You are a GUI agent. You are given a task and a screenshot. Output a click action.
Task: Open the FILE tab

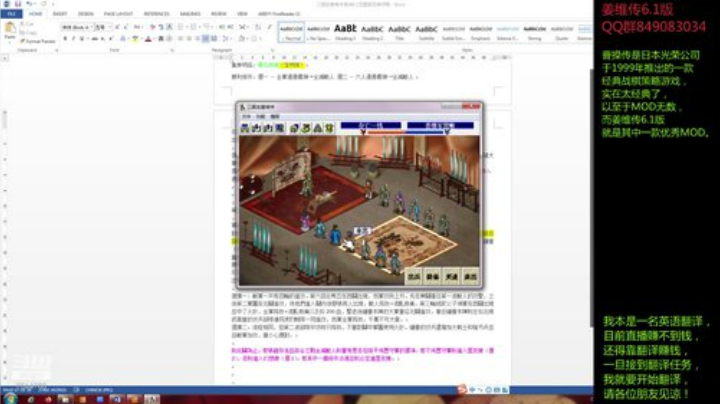(11, 14)
